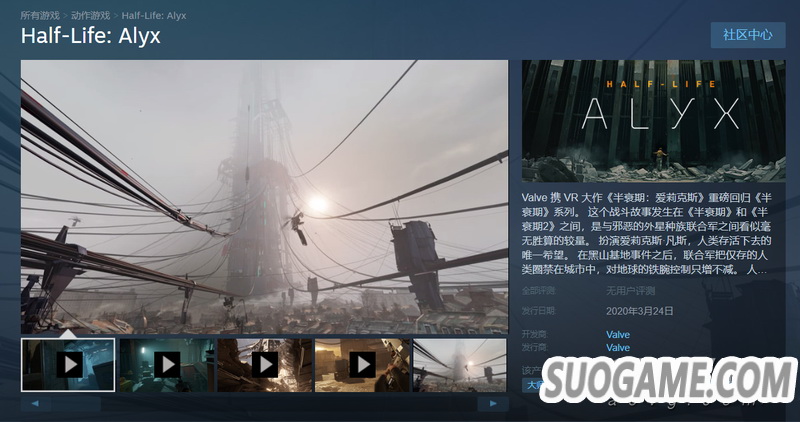Click the thumbnail strip scrollbar handle
The width and height of the screenshot is (800, 422).
point(76,404)
